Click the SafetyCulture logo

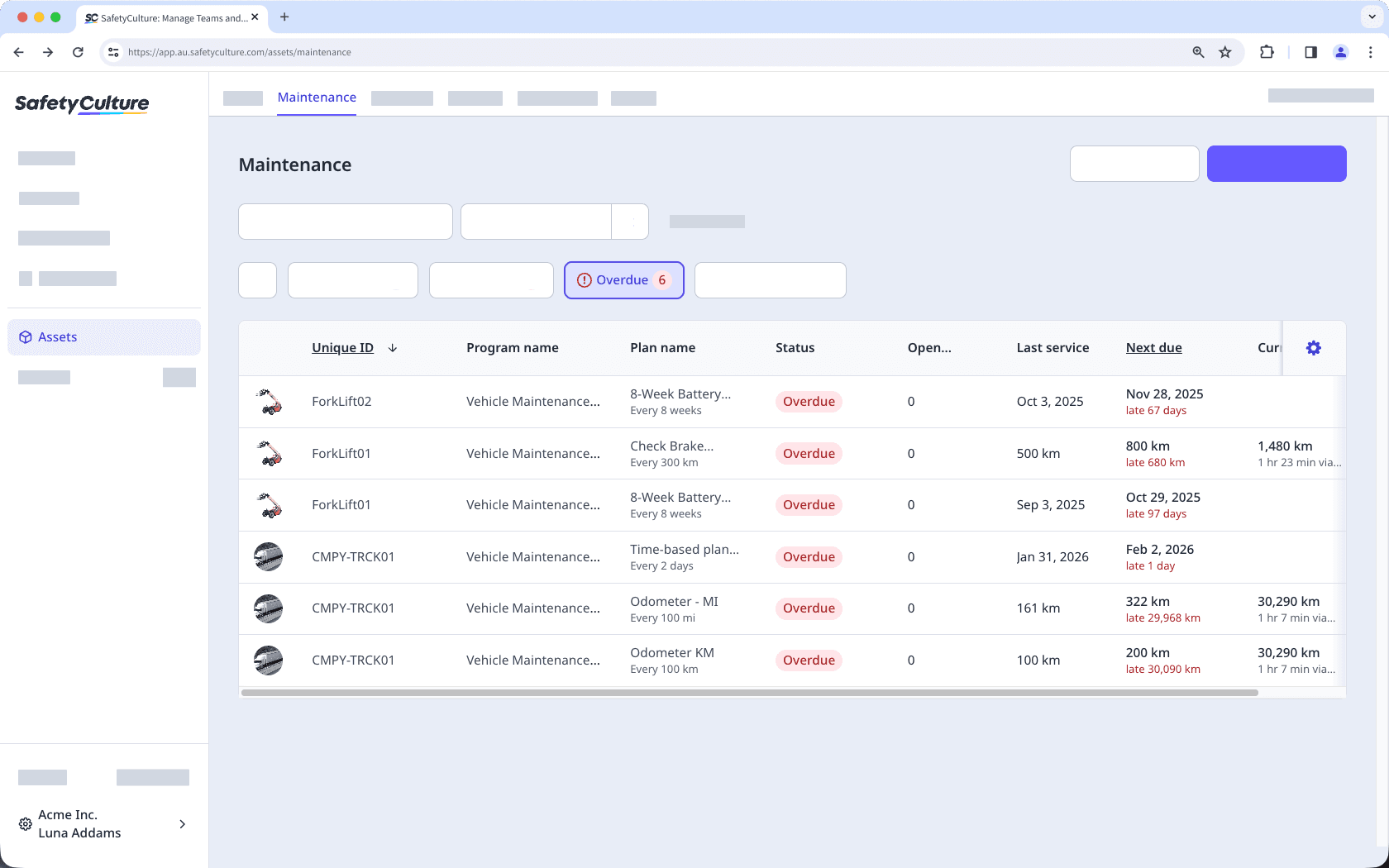pos(81,105)
